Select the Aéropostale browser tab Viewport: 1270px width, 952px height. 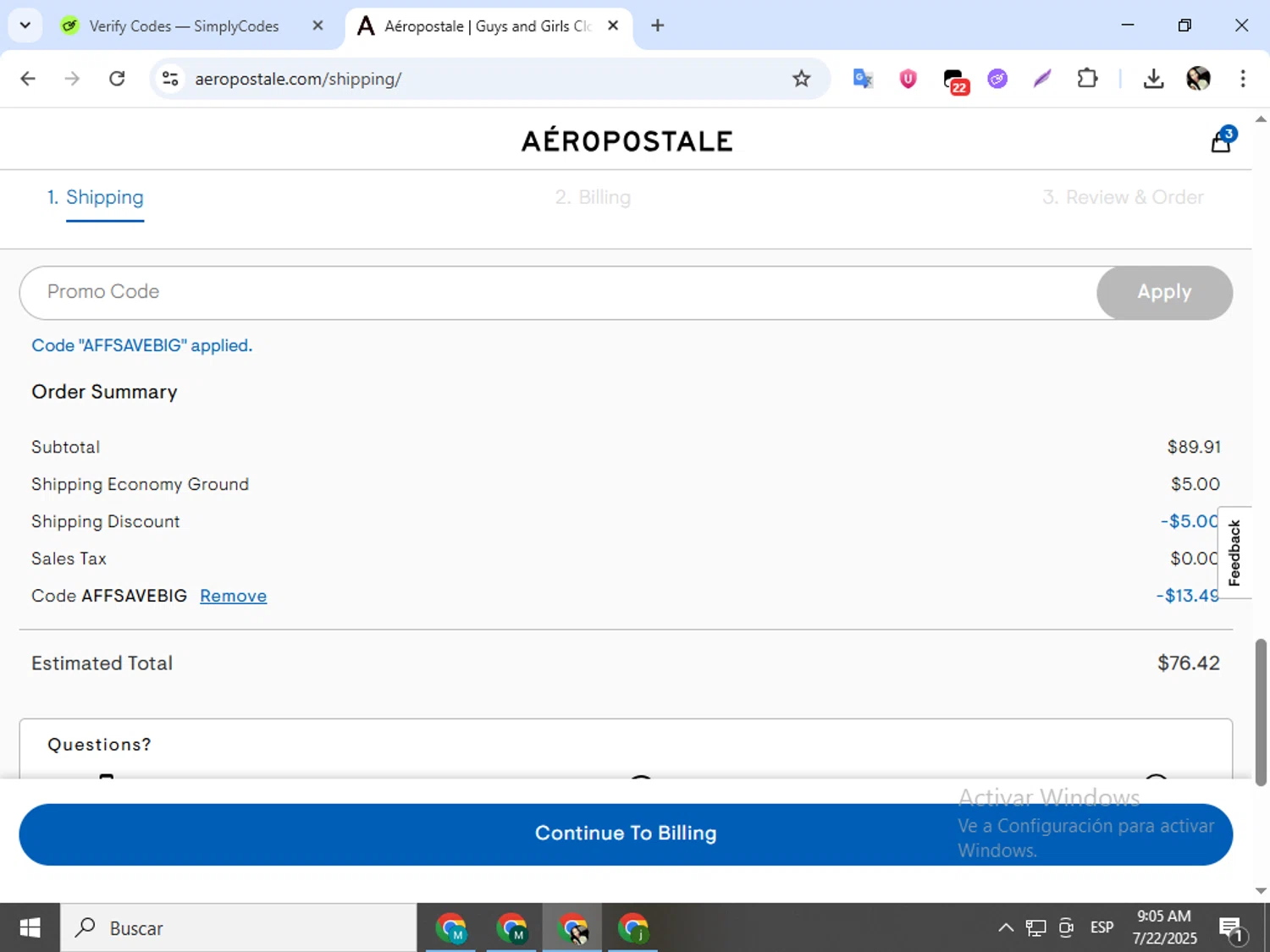tap(487, 26)
